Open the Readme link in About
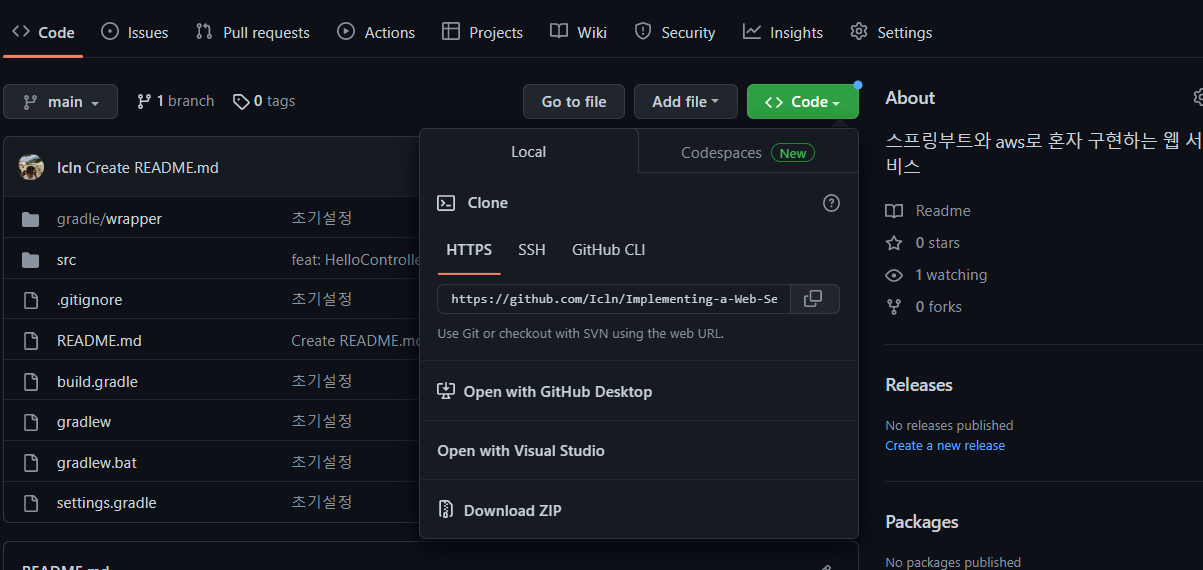 (943, 211)
